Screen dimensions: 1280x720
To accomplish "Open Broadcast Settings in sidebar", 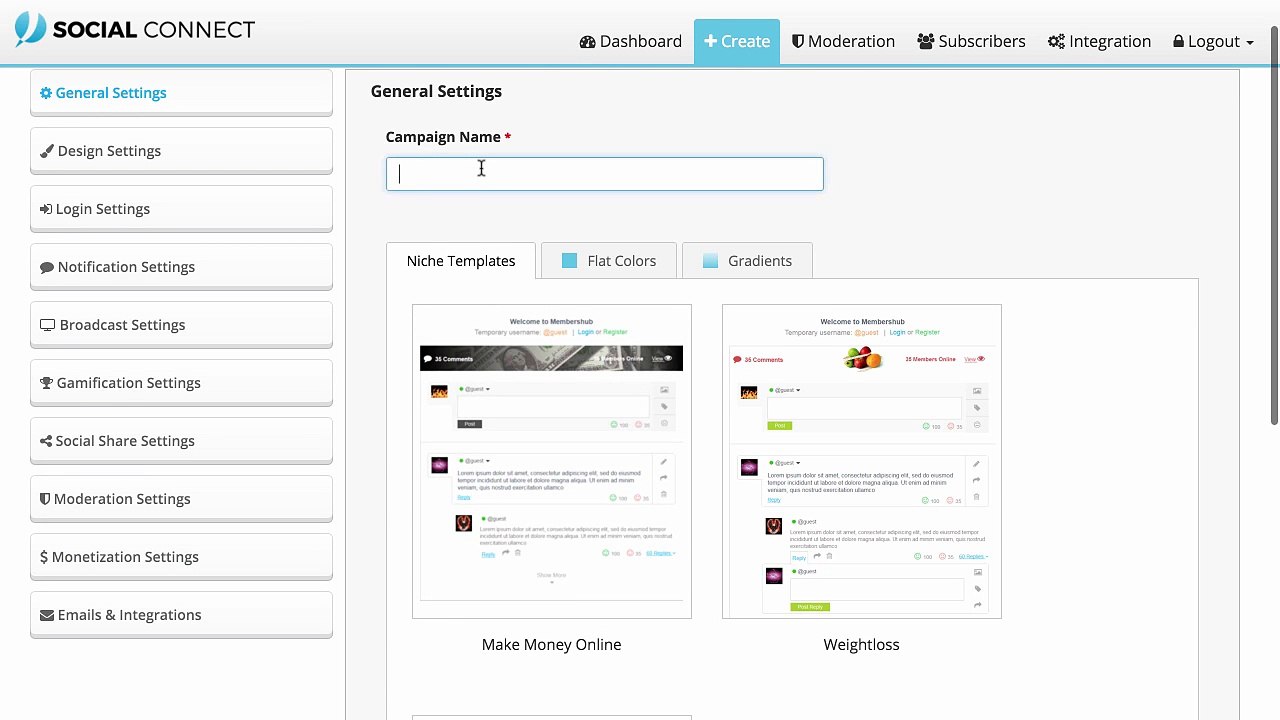I will click(181, 325).
